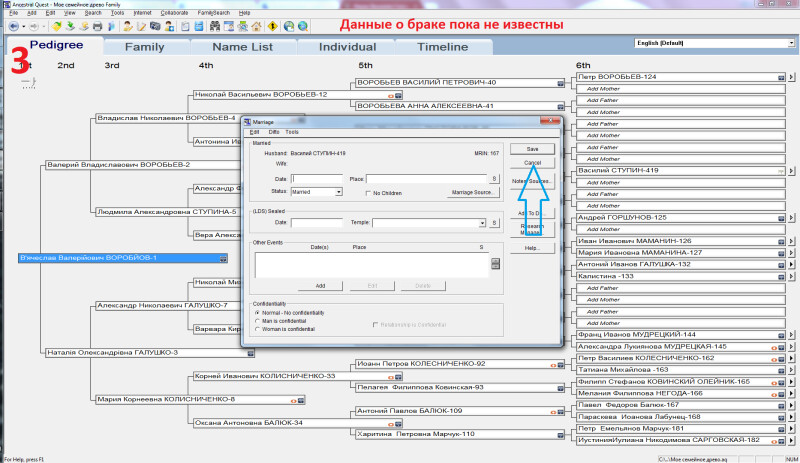Switch to the Individual tab

tap(347, 47)
